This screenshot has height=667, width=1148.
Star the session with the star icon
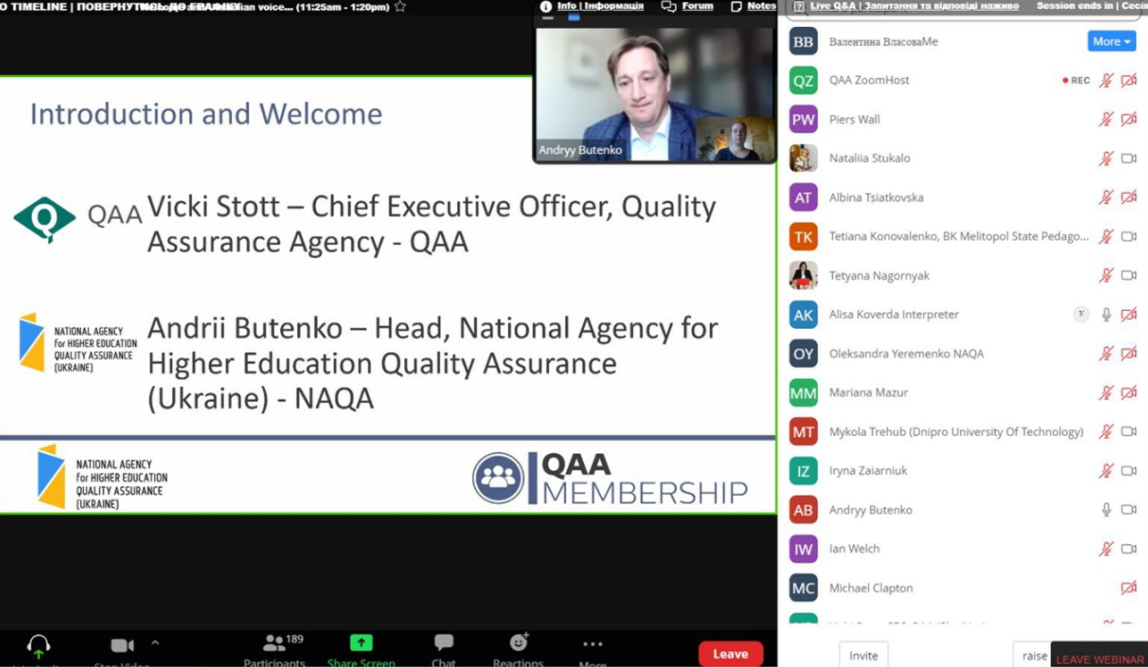400,7
